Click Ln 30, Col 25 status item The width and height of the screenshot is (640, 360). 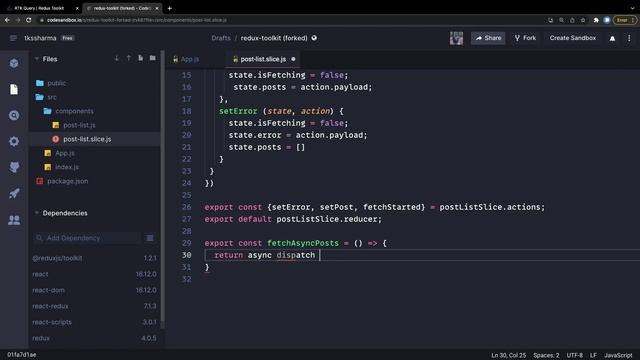[509, 356]
